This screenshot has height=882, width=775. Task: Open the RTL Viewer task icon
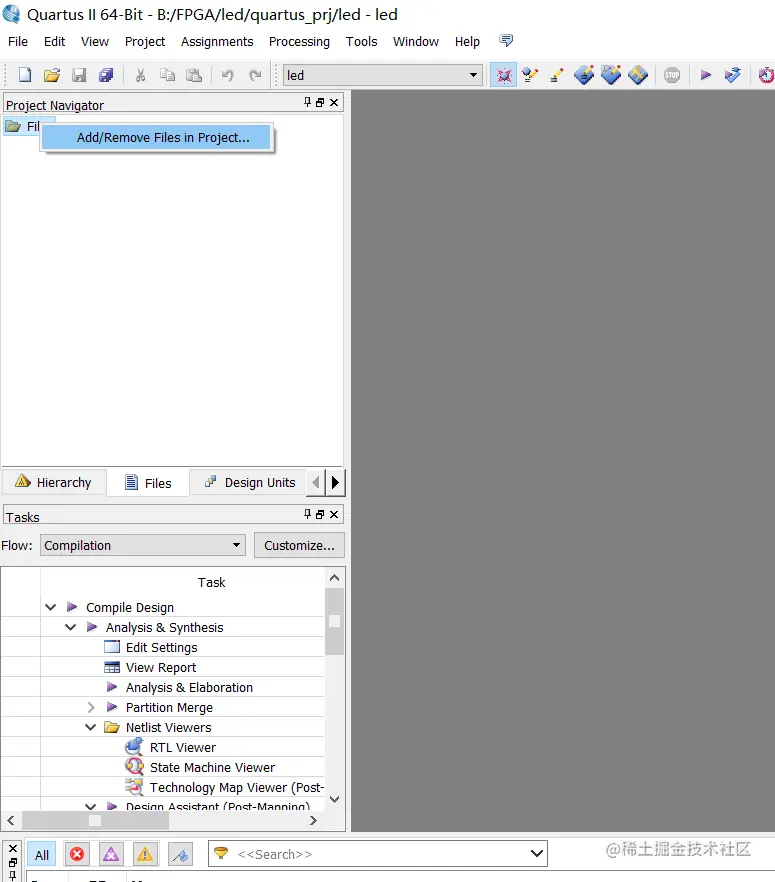coord(134,747)
